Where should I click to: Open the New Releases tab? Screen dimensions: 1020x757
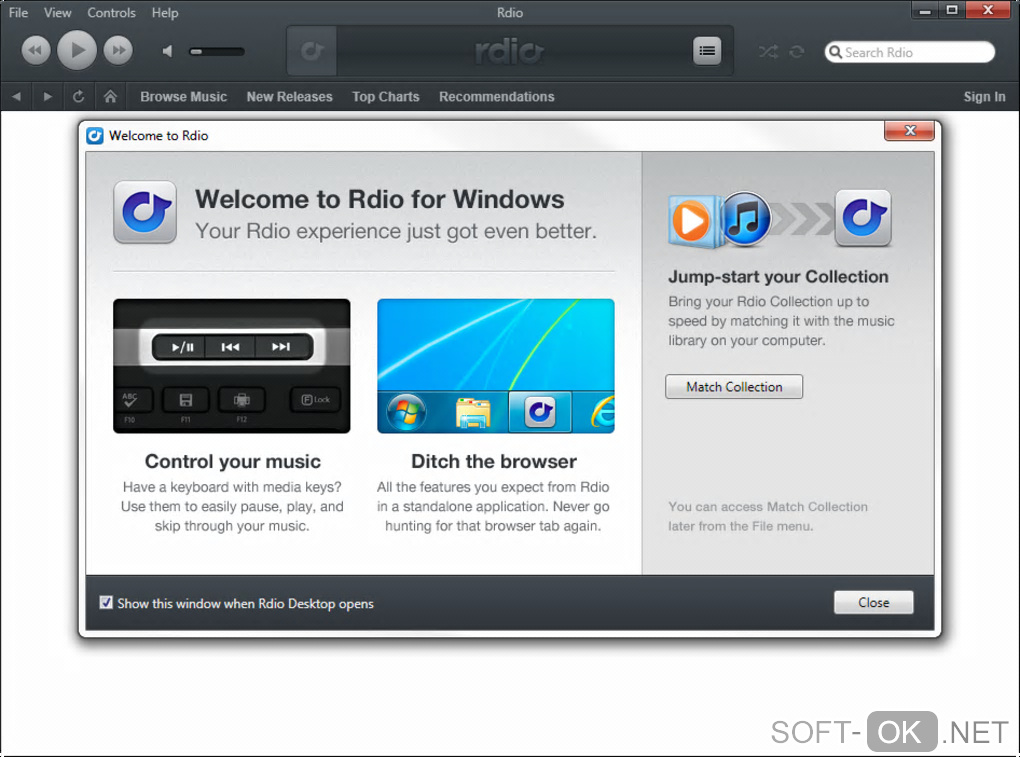point(289,97)
